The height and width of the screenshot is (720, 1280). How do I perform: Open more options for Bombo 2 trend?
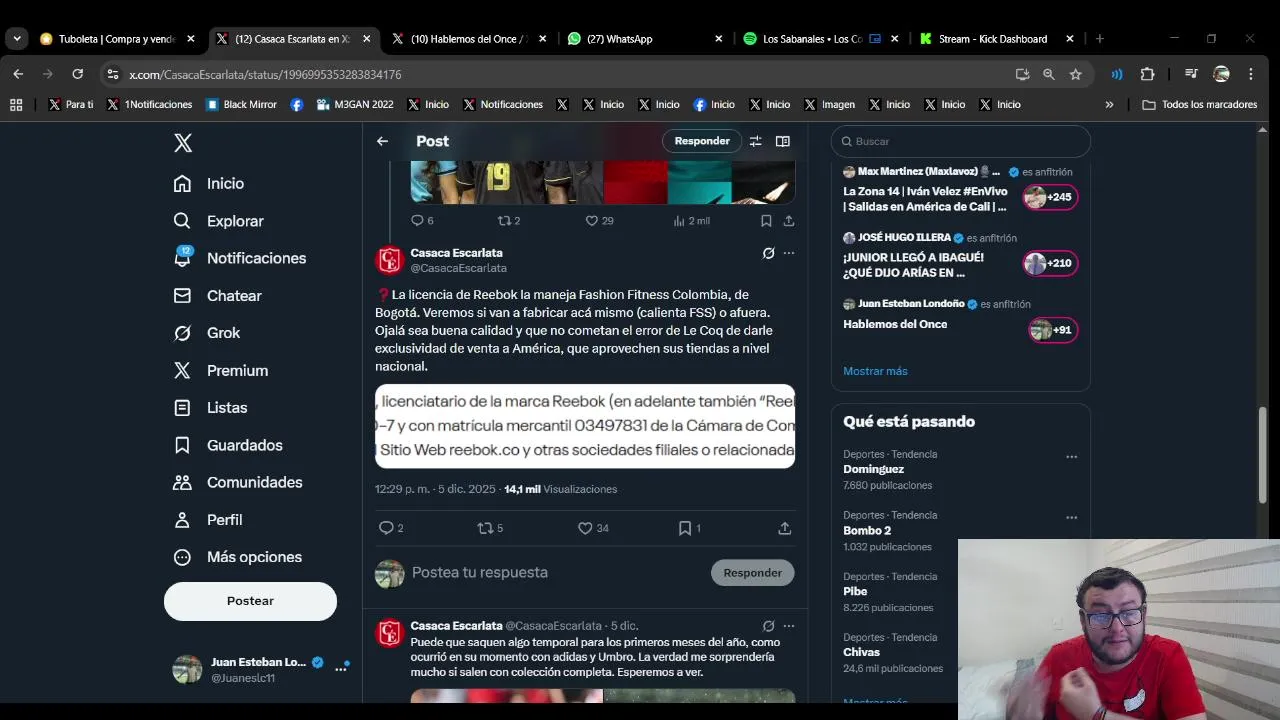click(x=1072, y=518)
